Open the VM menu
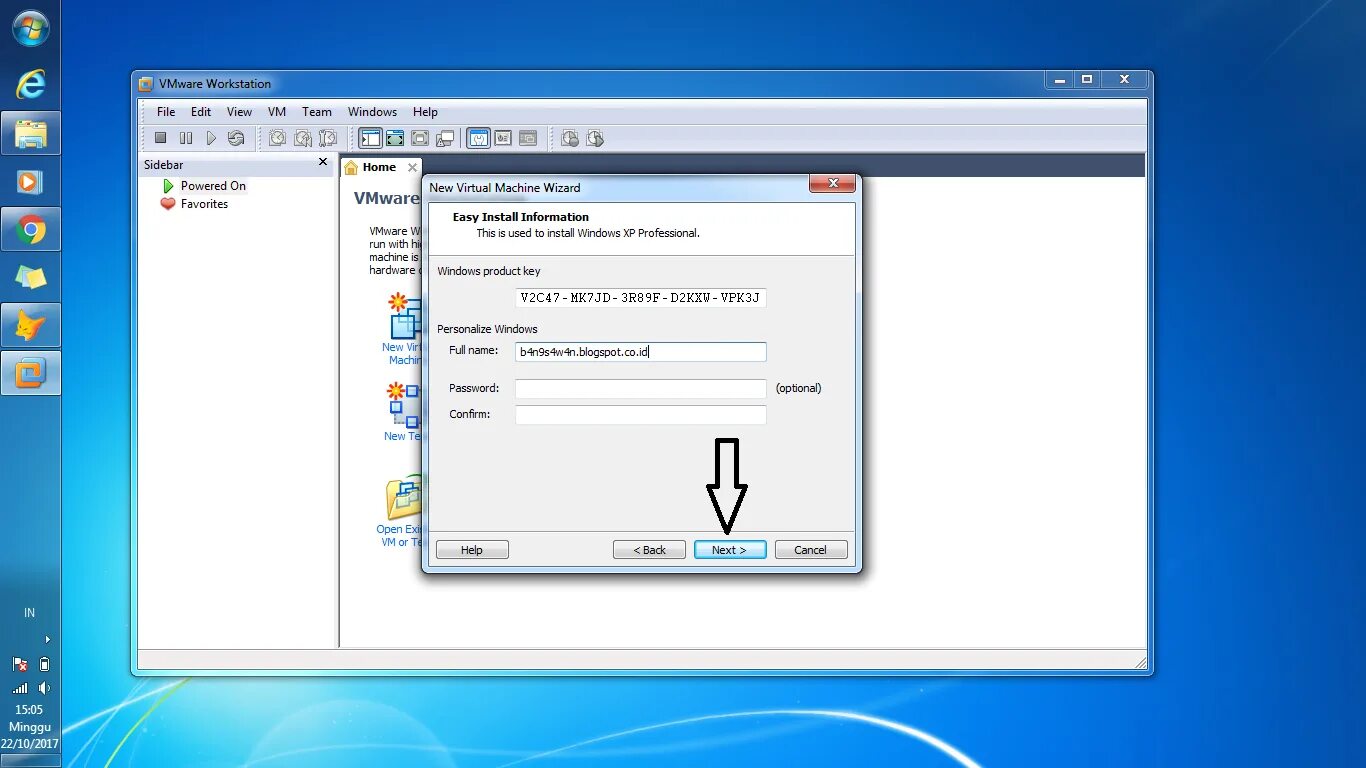 pos(277,112)
